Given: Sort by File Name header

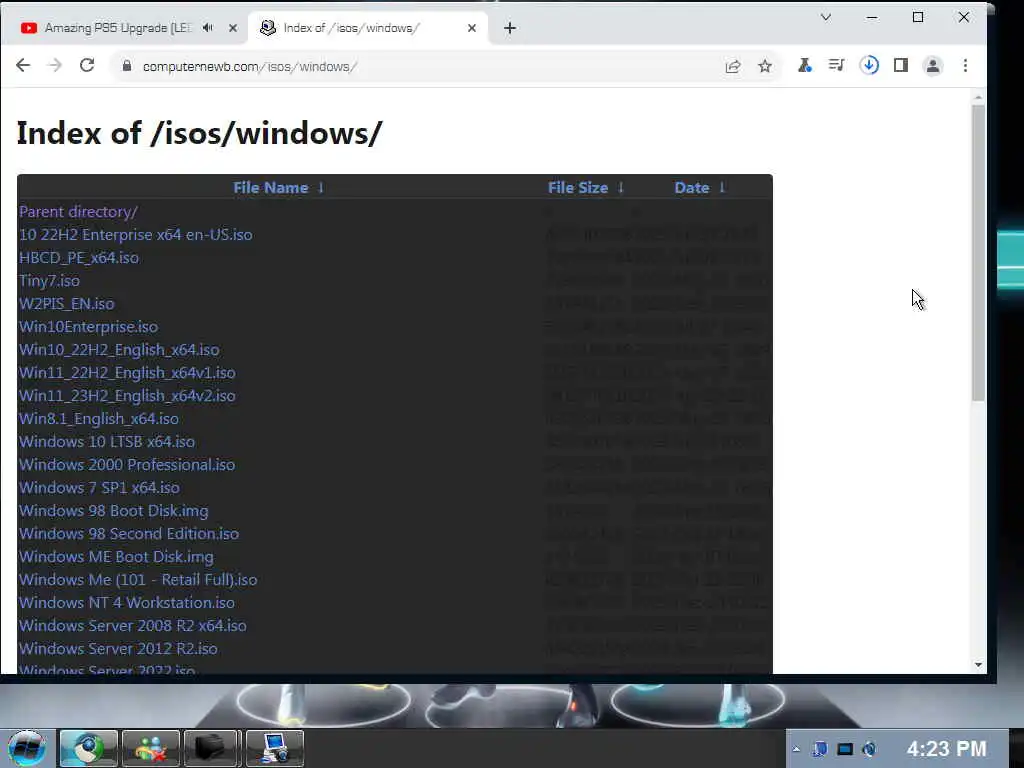Looking at the screenshot, I should [270, 187].
